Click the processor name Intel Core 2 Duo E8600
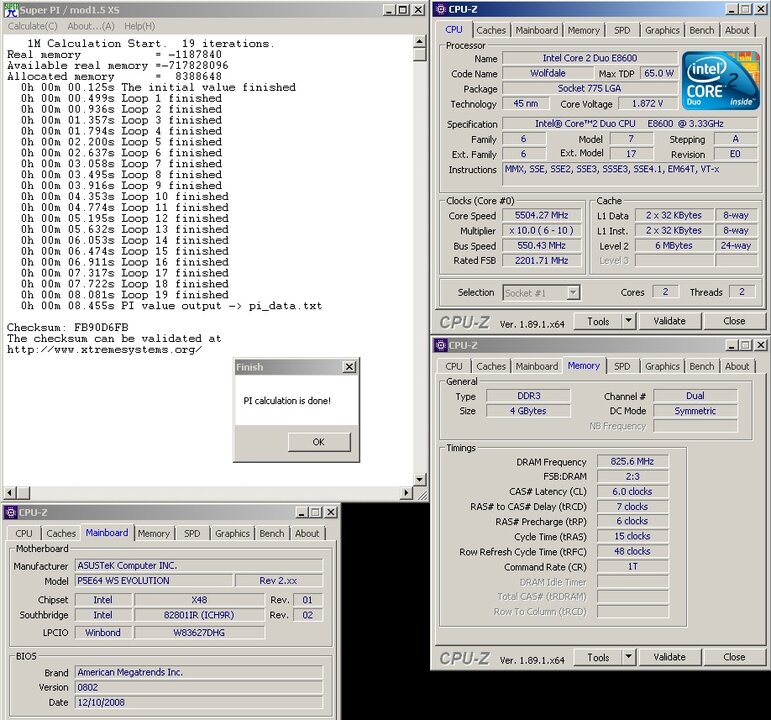The height and width of the screenshot is (720, 771). pos(590,58)
